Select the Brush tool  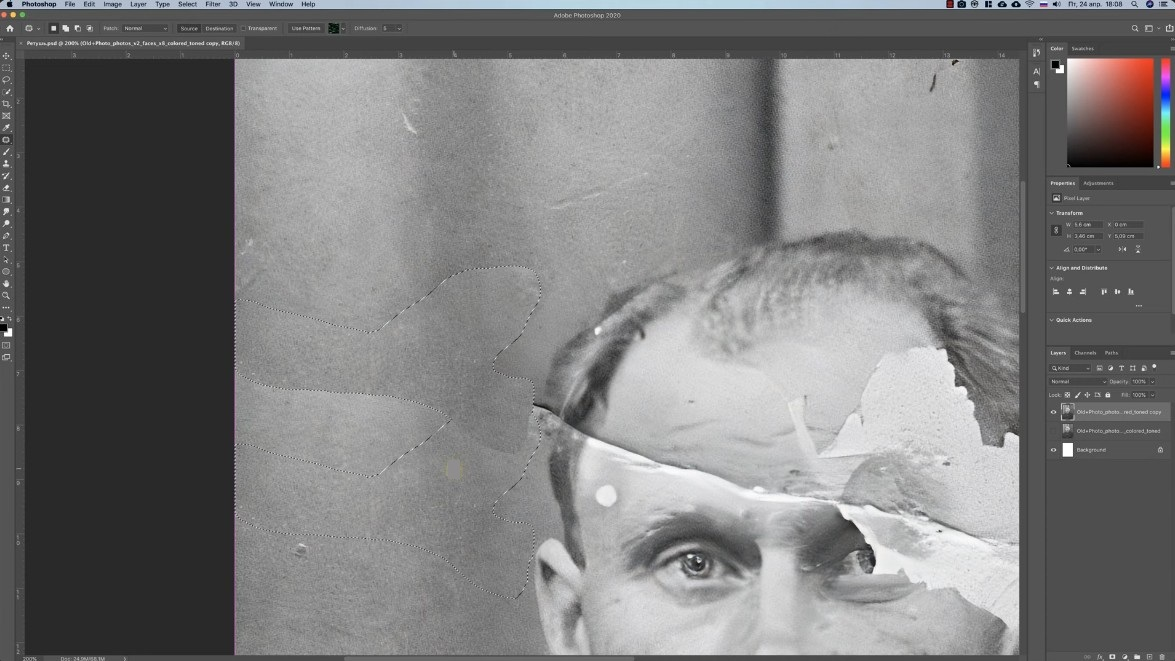click(7, 151)
